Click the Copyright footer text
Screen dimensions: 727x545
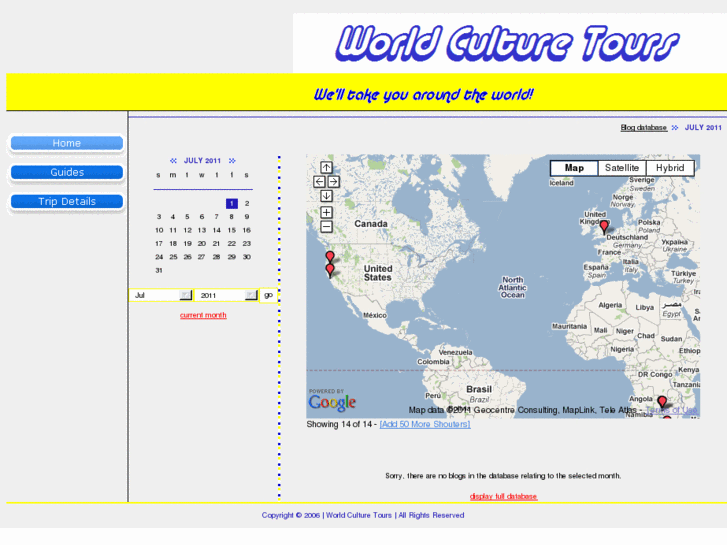coord(363,515)
